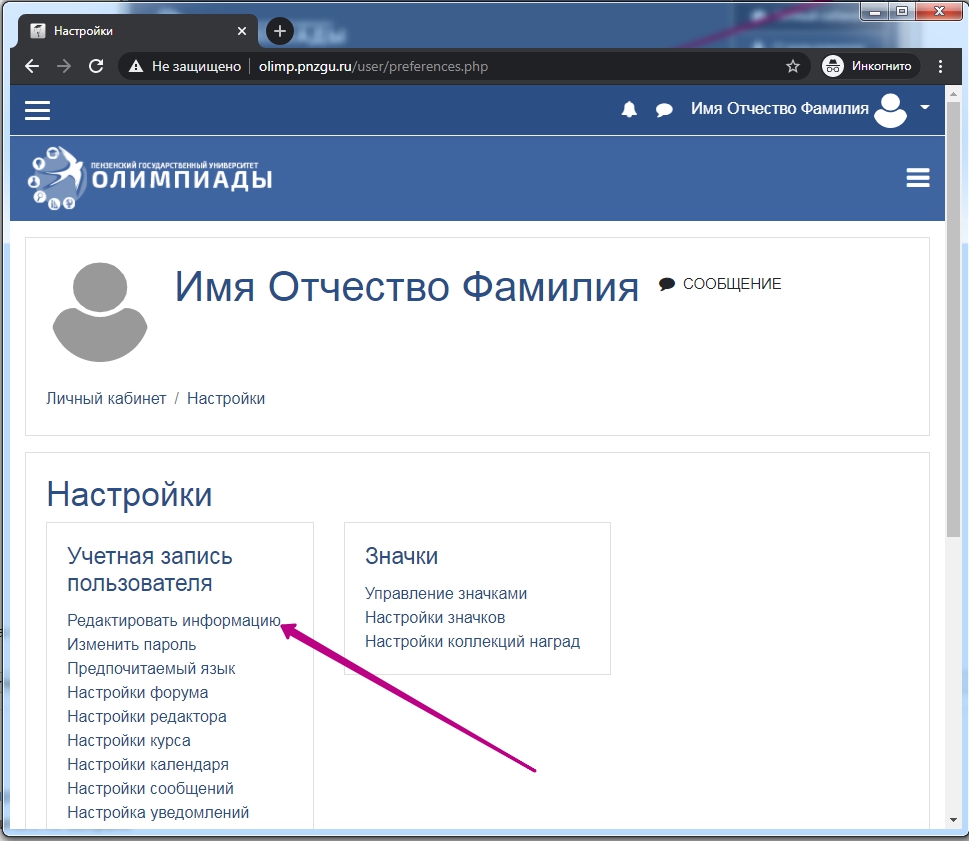
Task: Open a new browser tab
Action: (x=279, y=31)
